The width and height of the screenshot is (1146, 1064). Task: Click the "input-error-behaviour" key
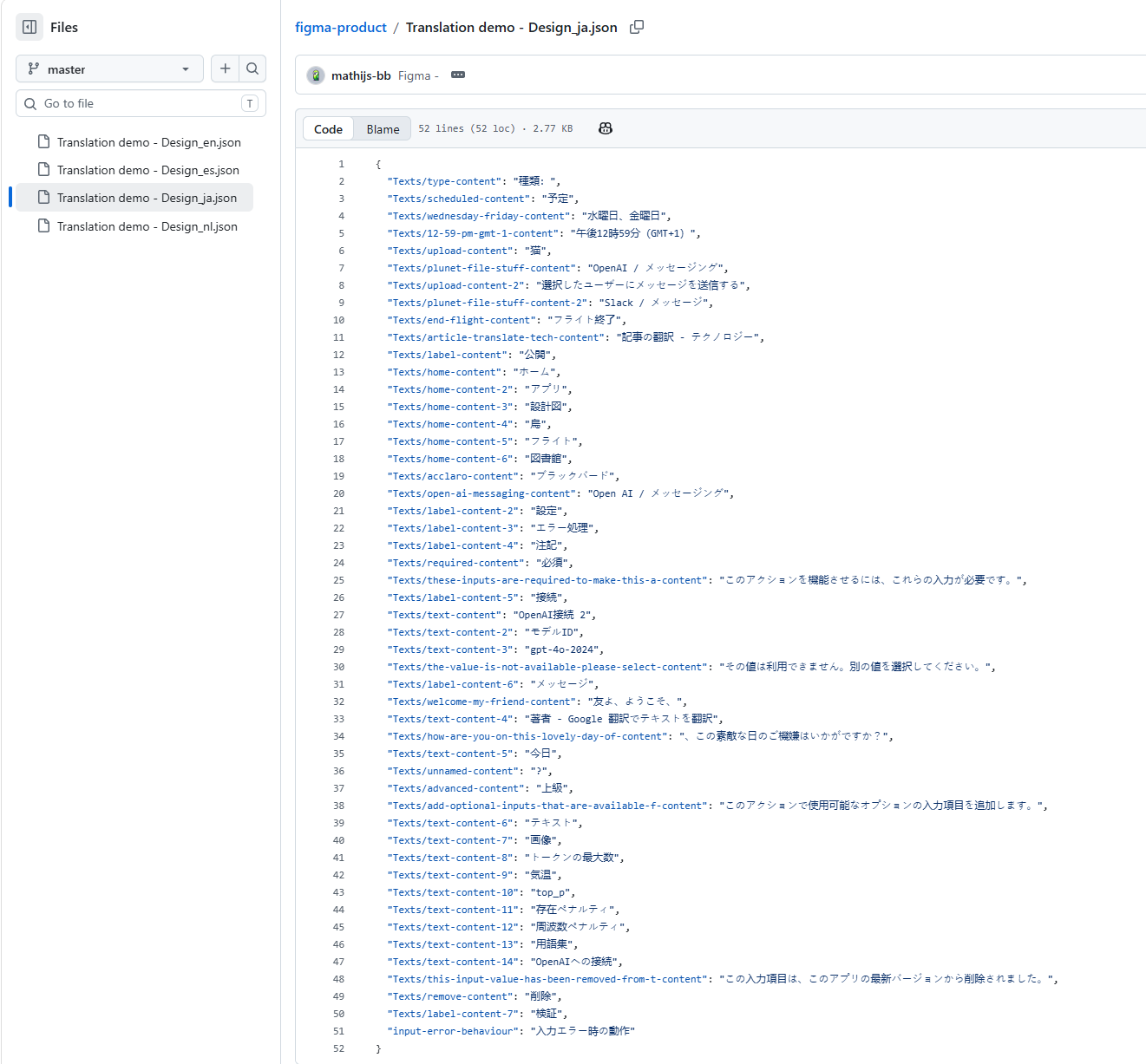pyautogui.click(x=453, y=1031)
